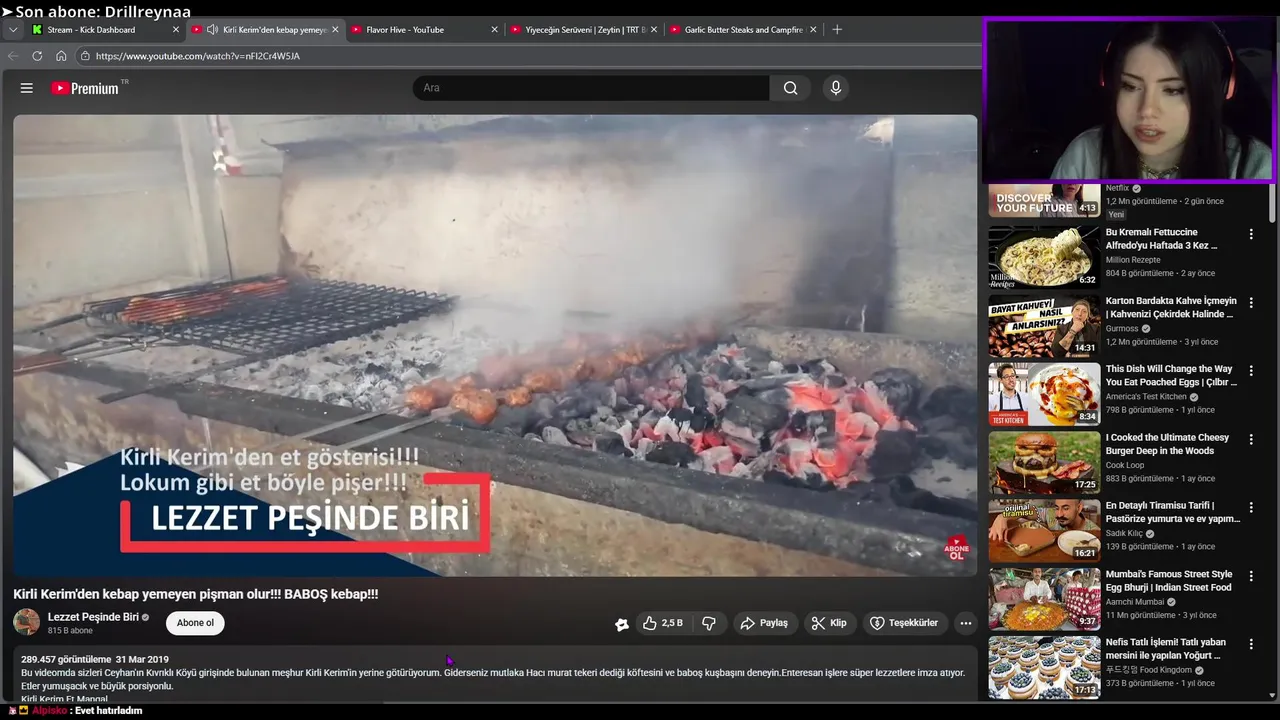Open DISCOVER YOUR FUTURE Netflix thumbnail
This screenshot has height=720, width=1280.
pyautogui.click(x=1044, y=201)
